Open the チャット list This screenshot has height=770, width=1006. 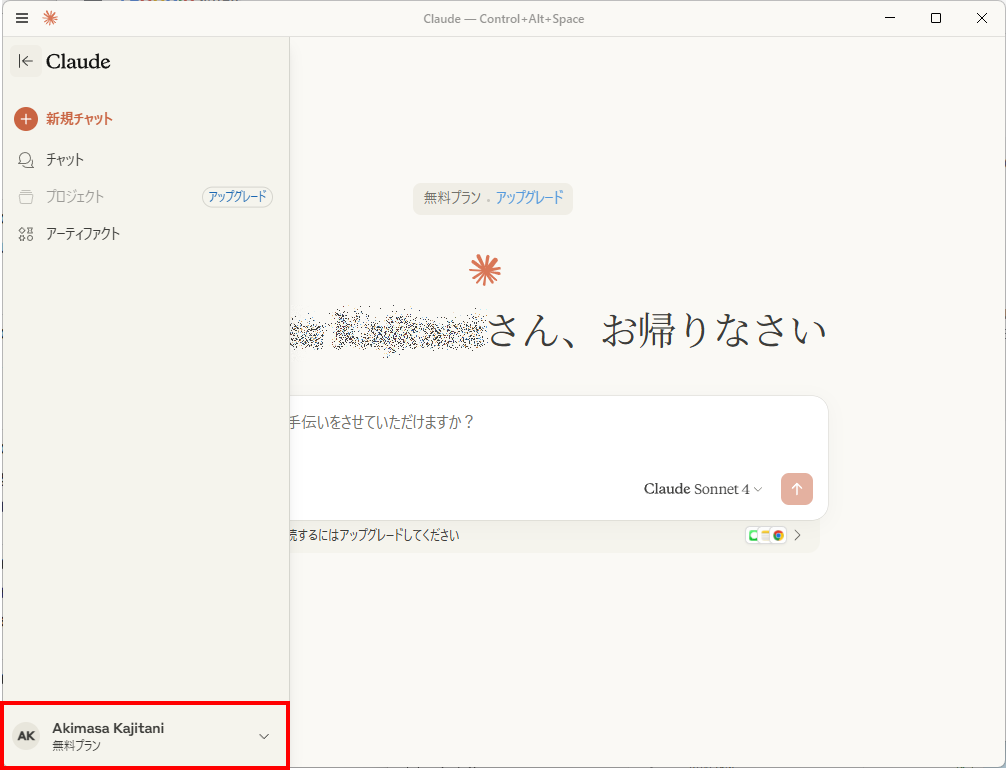click(65, 160)
